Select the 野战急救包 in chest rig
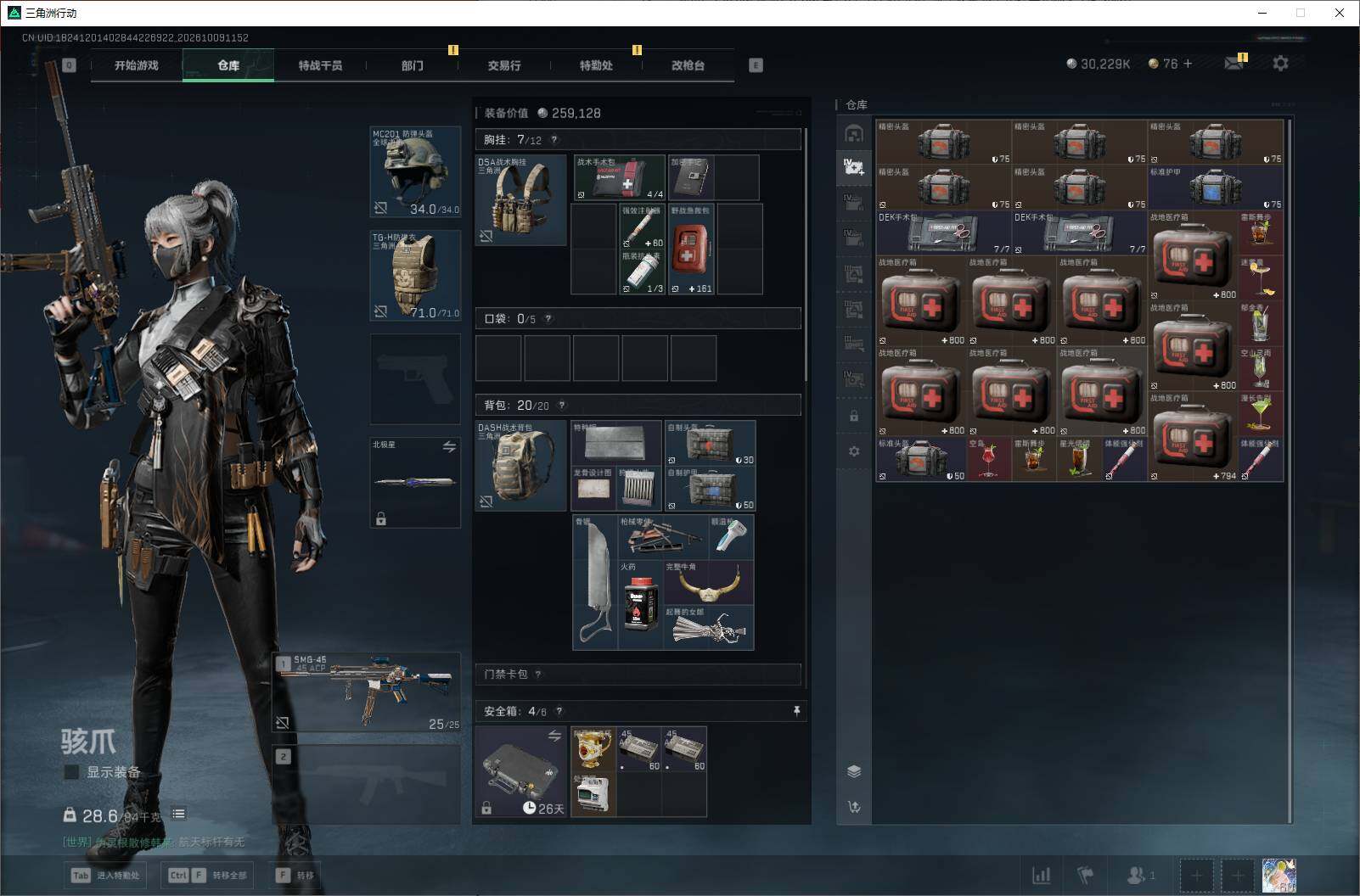1360x896 pixels. point(691,249)
